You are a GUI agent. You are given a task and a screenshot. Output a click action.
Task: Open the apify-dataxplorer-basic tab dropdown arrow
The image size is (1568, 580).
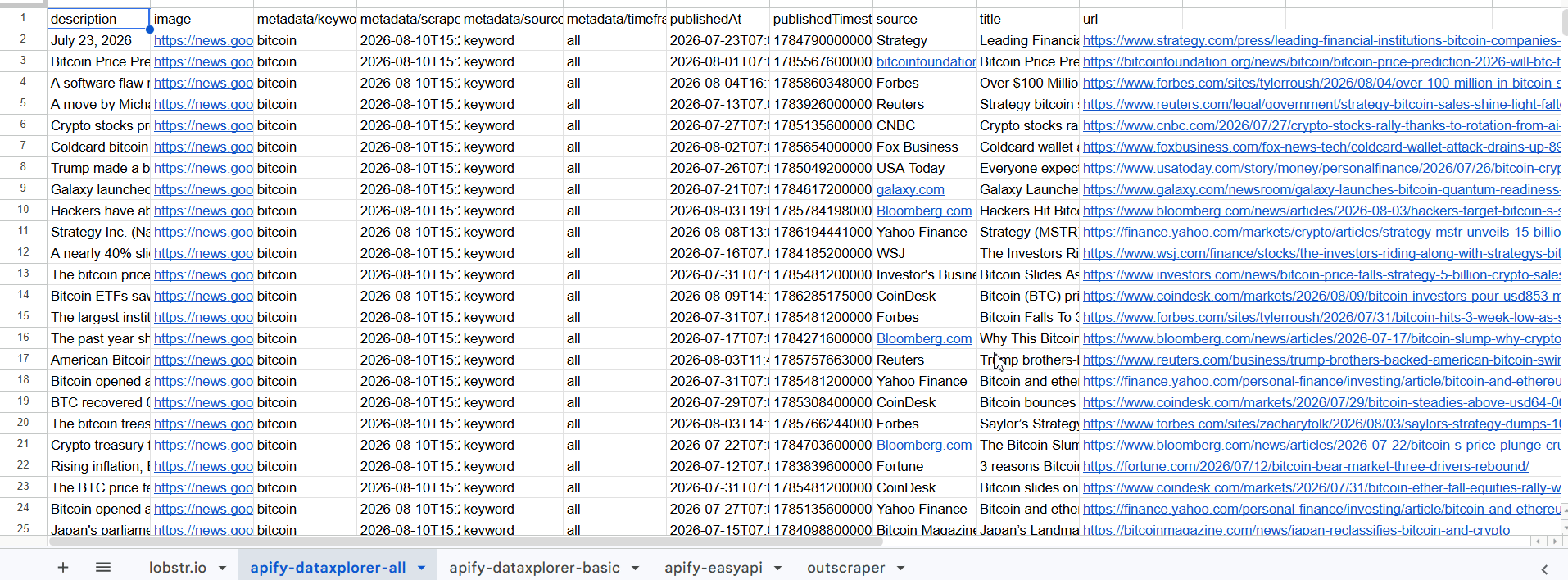coord(635,569)
